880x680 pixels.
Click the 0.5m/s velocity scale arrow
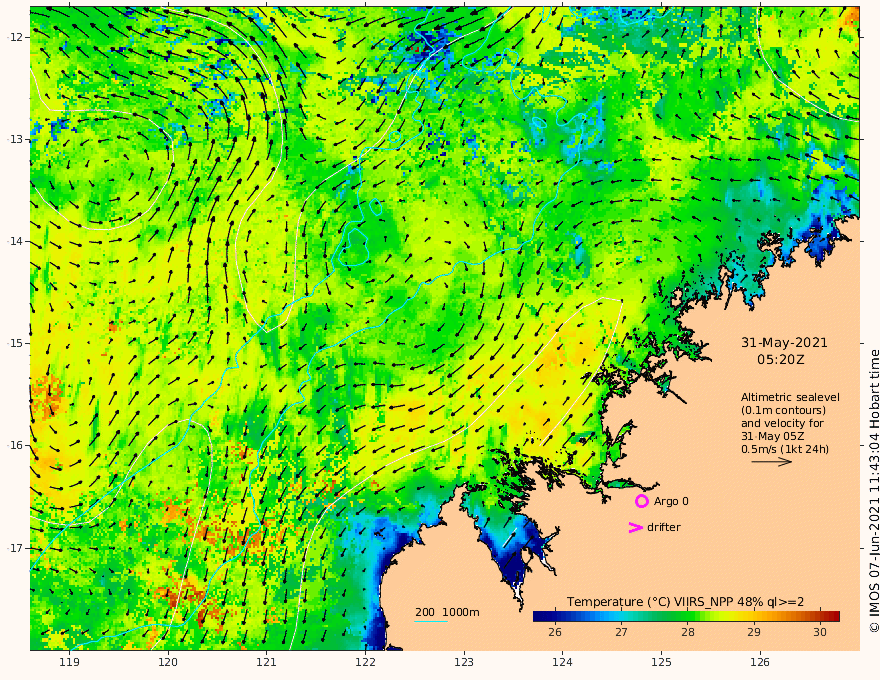(772, 462)
